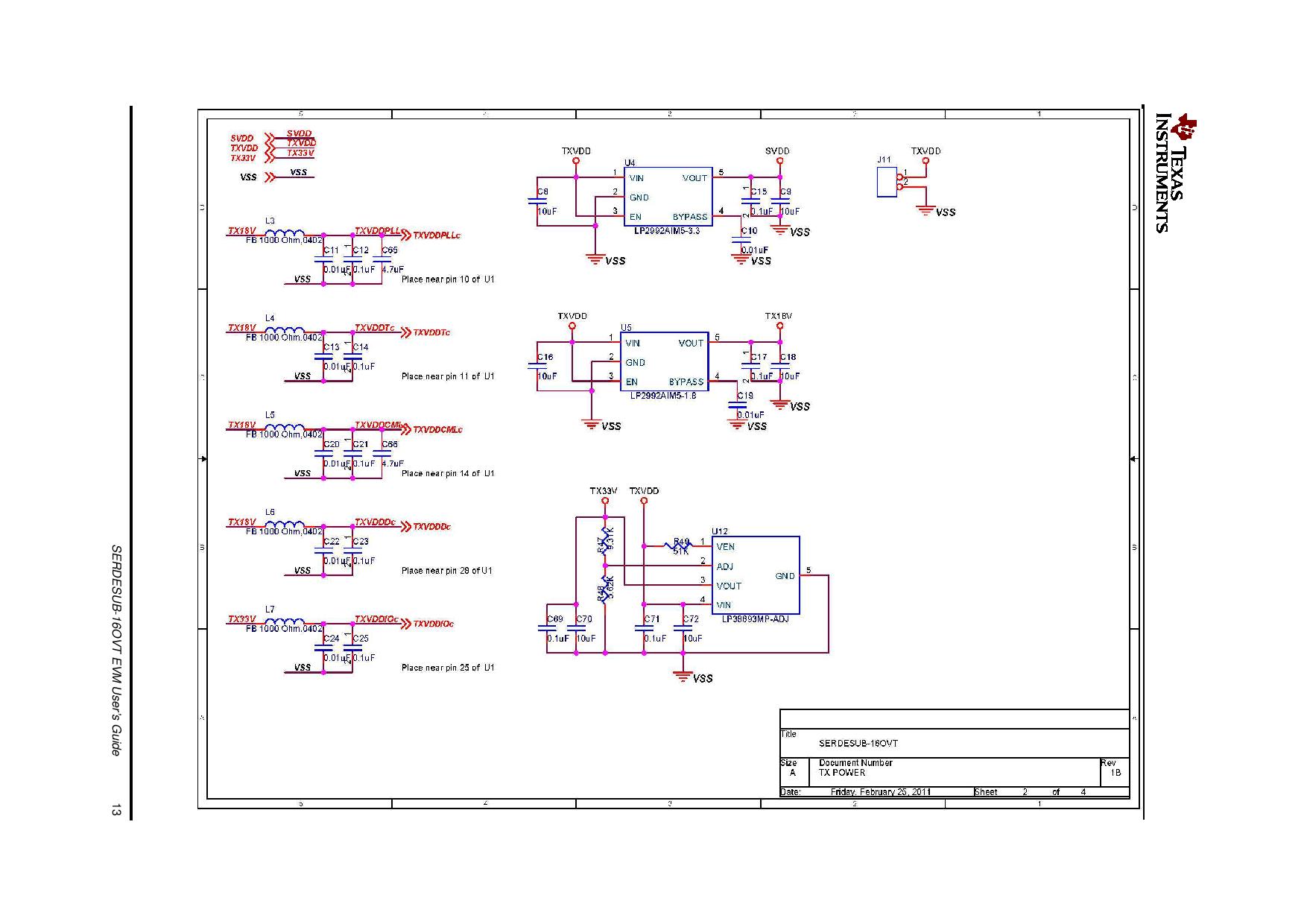Select the U4 LP2992AIM5-3.3 regulator block
Screen dimensions: 1307x924
tap(667, 197)
